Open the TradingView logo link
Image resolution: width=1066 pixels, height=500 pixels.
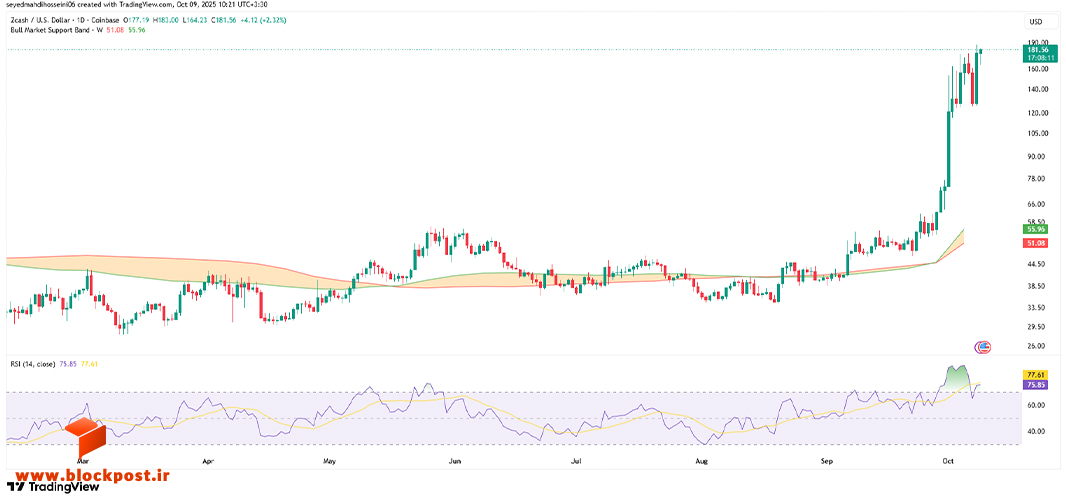coord(53,487)
